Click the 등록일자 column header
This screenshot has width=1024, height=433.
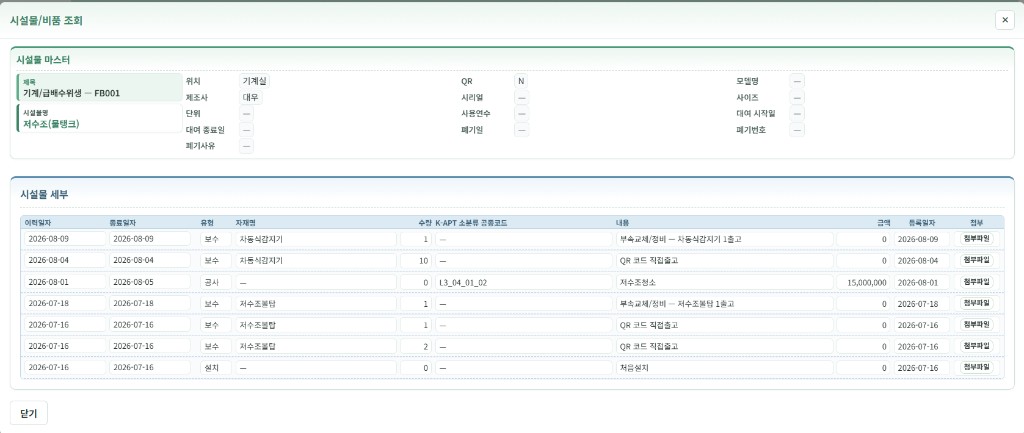pos(922,222)
